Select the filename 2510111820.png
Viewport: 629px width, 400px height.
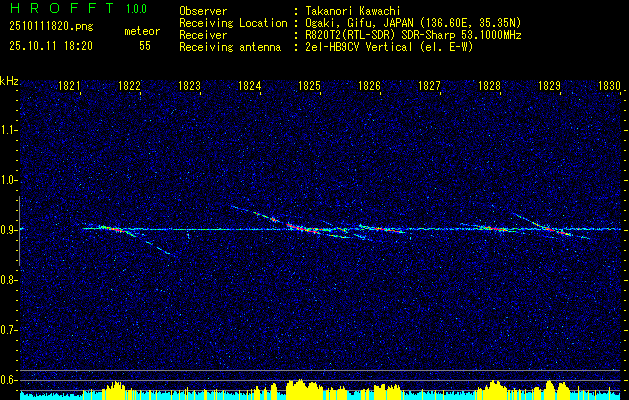pos(51,27)
